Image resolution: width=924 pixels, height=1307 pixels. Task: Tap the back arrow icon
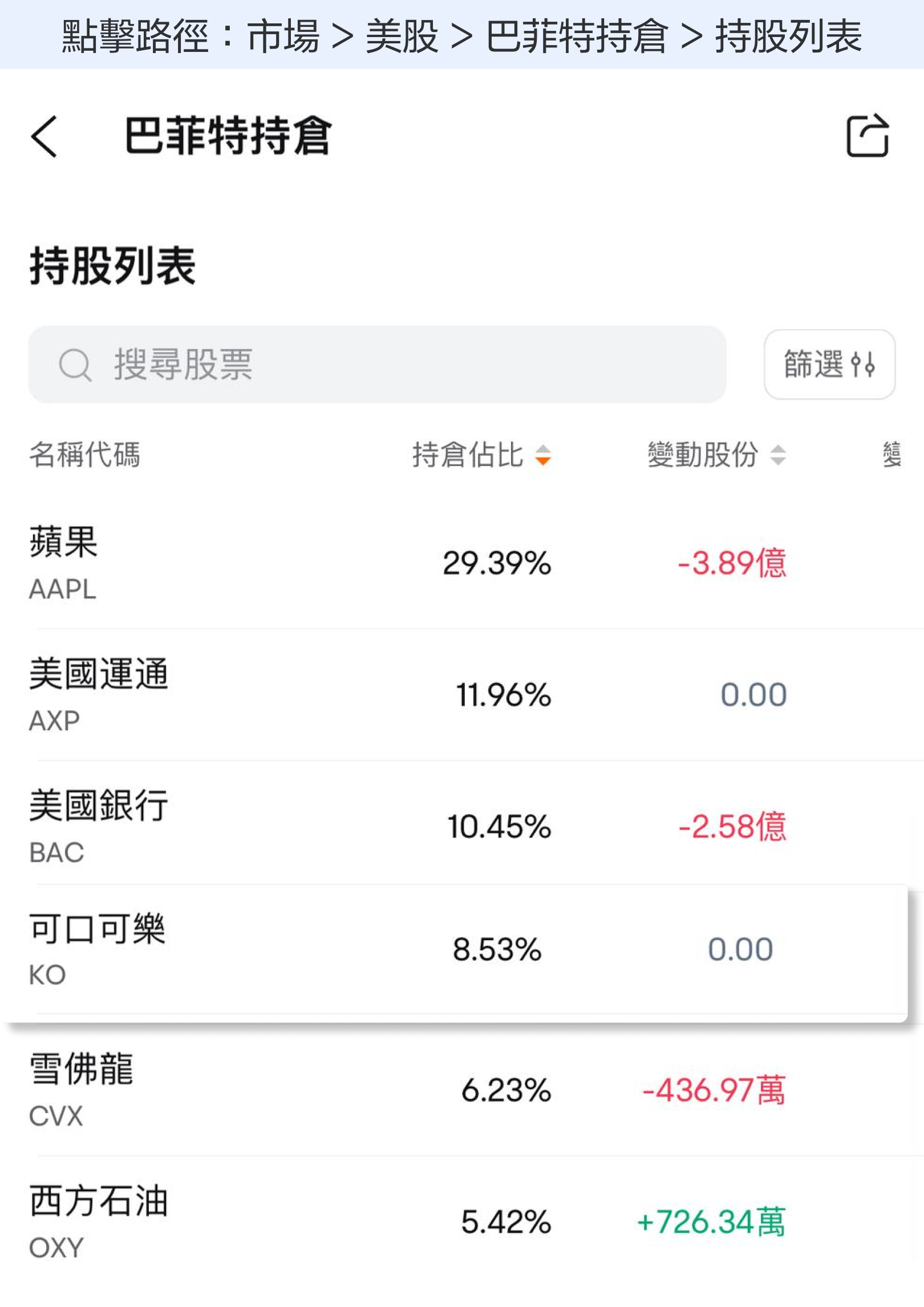click(44, 136)
